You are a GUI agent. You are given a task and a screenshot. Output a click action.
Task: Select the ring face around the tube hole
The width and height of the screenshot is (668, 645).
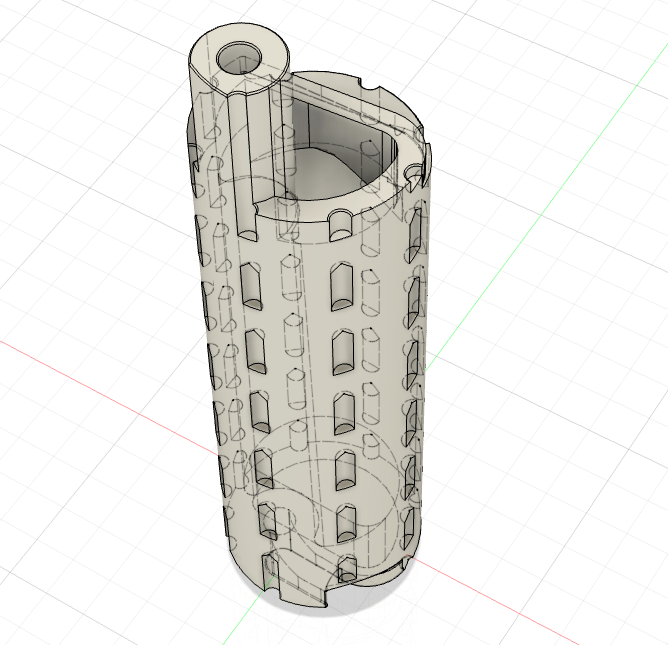point(211,52)
